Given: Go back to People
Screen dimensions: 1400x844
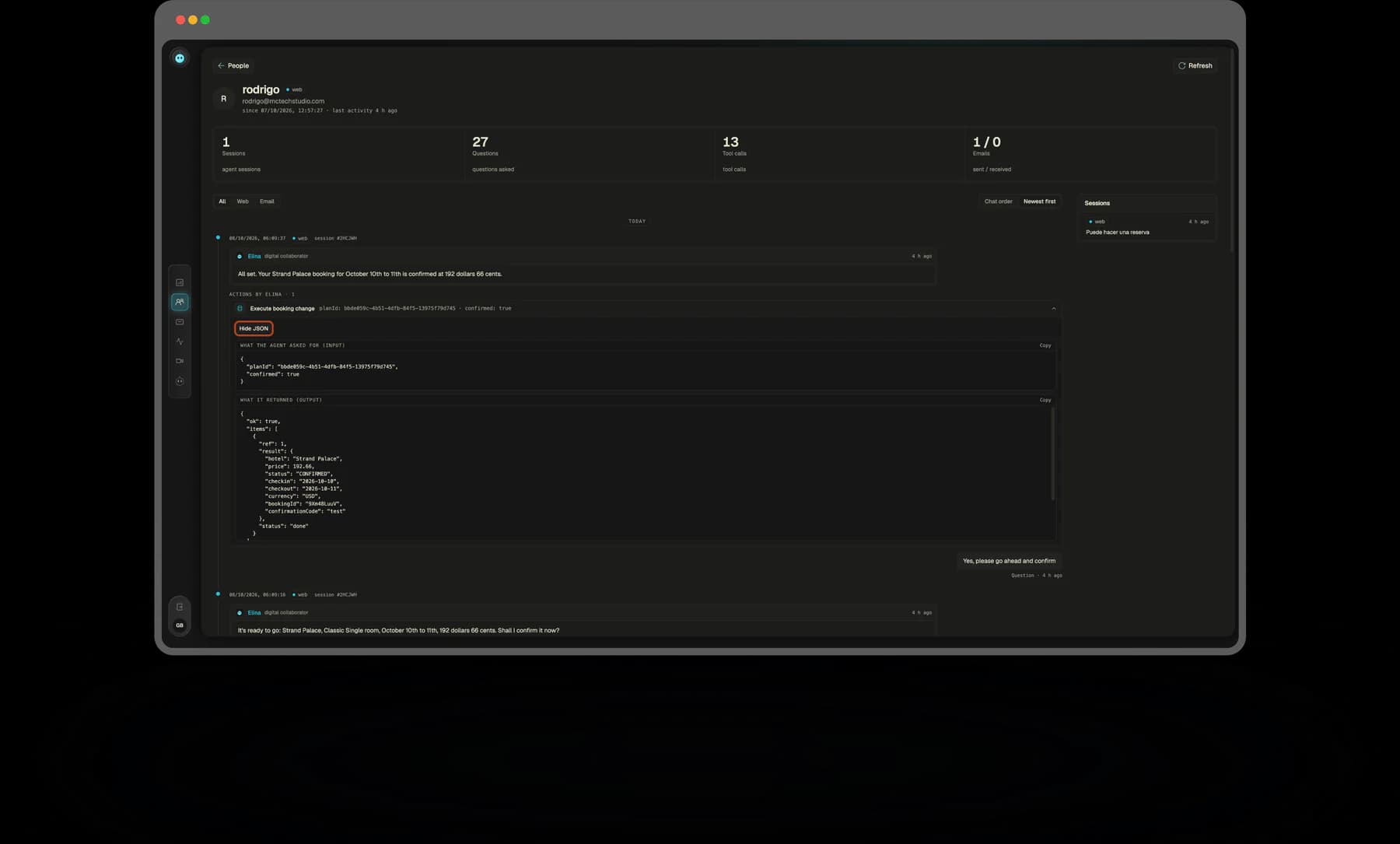Looking at the screenshot, I should (233, 65).
